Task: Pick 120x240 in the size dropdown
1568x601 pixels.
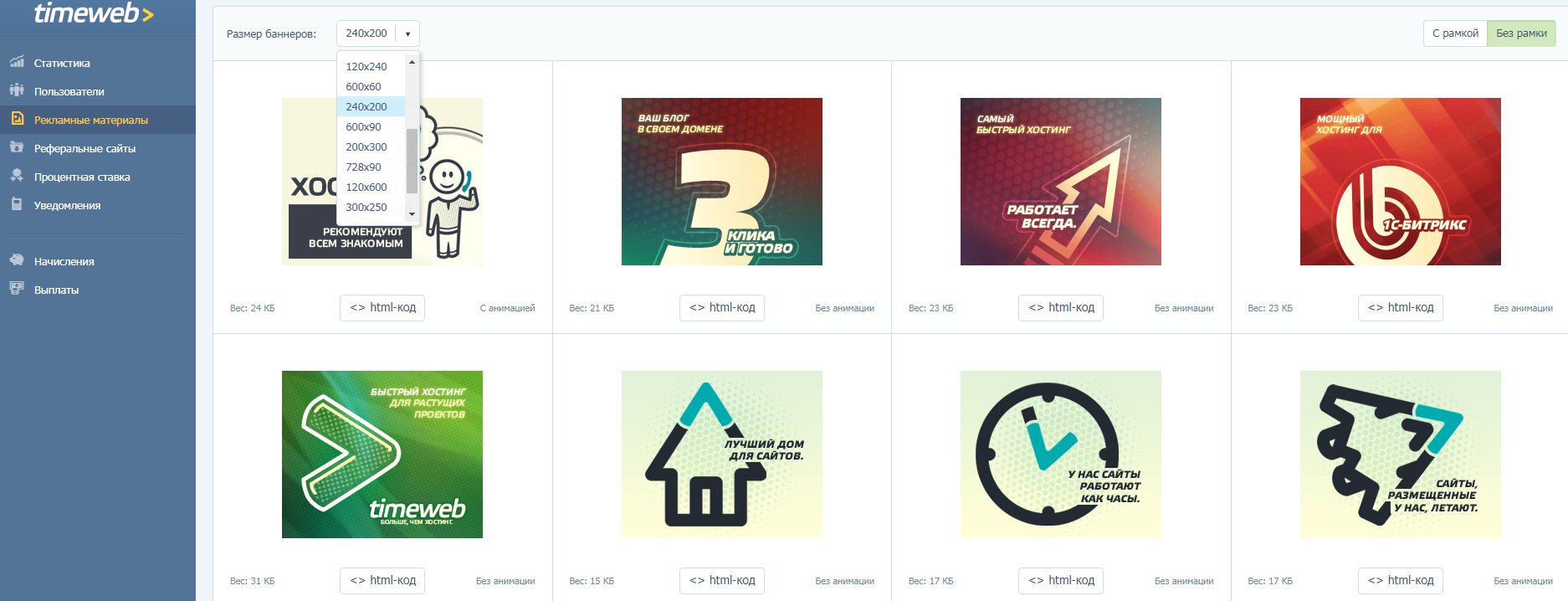Action: coord(366,67)
